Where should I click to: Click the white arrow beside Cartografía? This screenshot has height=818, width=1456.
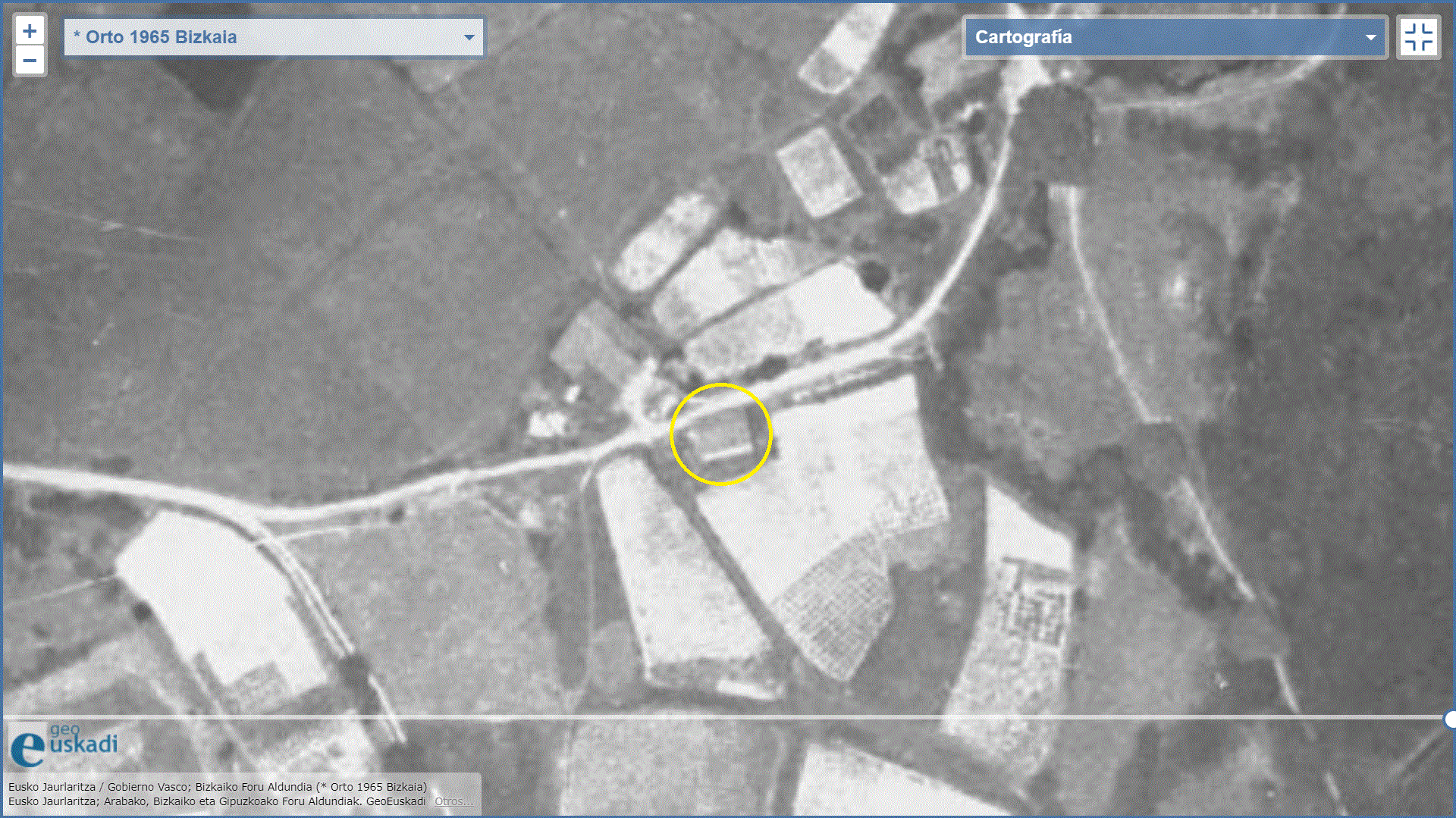point(1370,37)
